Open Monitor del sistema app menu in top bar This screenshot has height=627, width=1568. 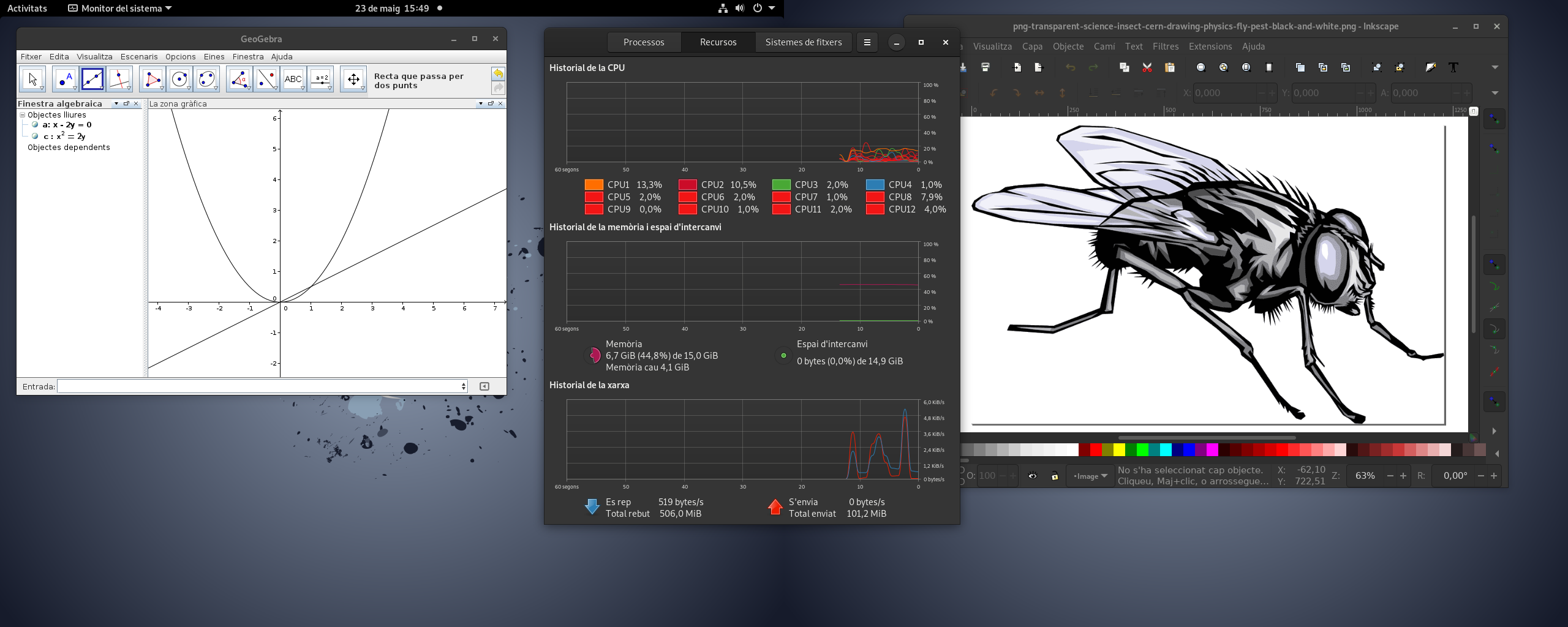tap(120, 8)
